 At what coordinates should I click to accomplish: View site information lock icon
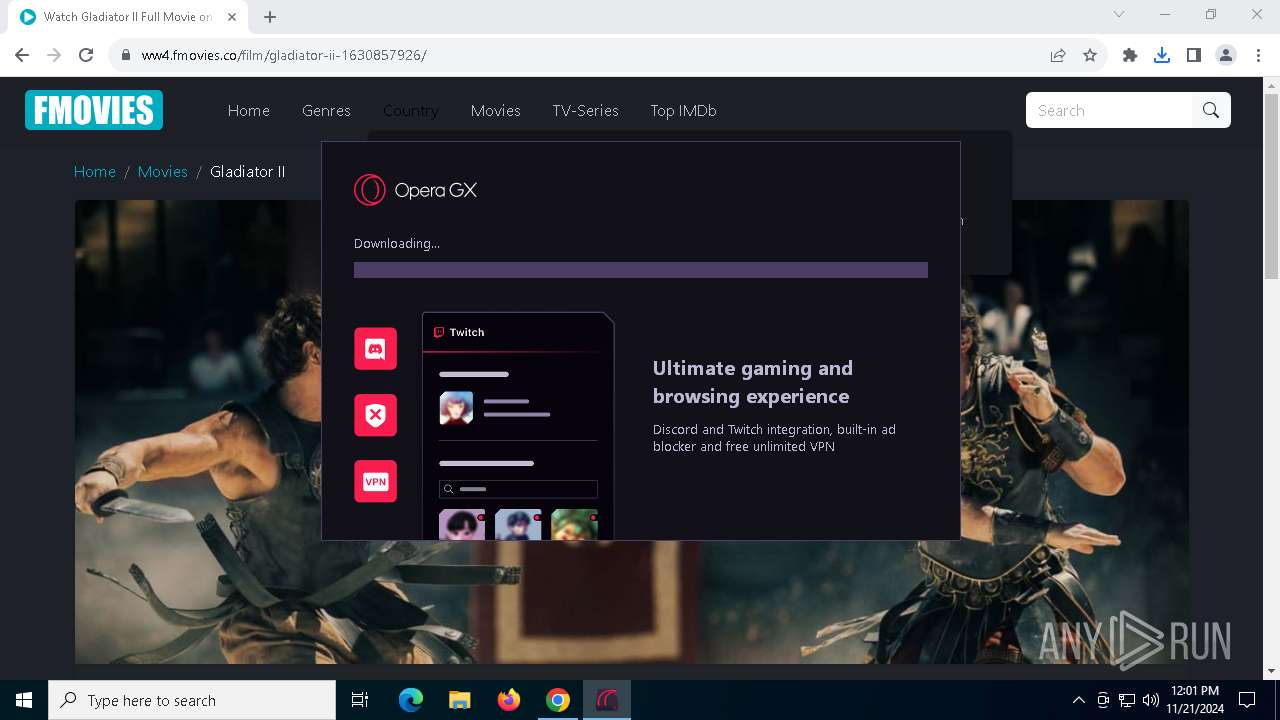pos(125,55)
